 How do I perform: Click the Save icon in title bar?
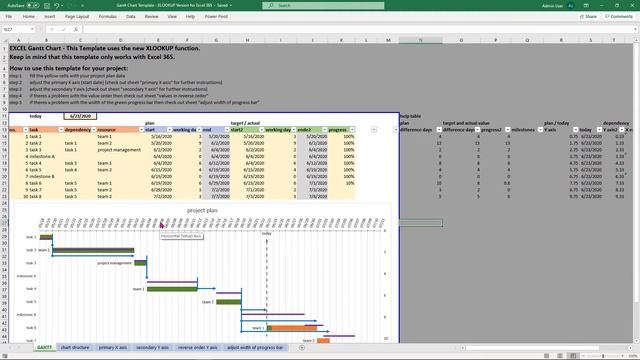click(47, 5)
